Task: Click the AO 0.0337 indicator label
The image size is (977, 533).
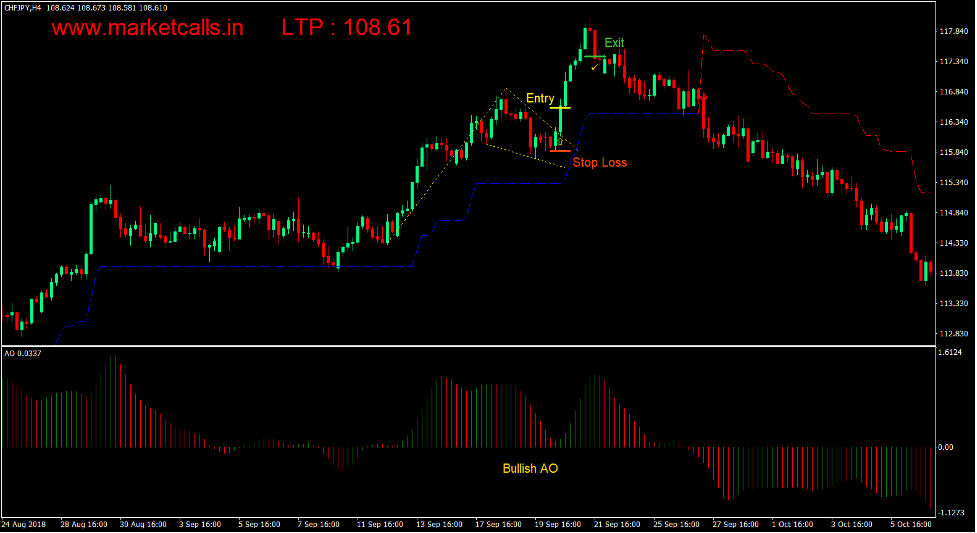Action: [23, 353]
